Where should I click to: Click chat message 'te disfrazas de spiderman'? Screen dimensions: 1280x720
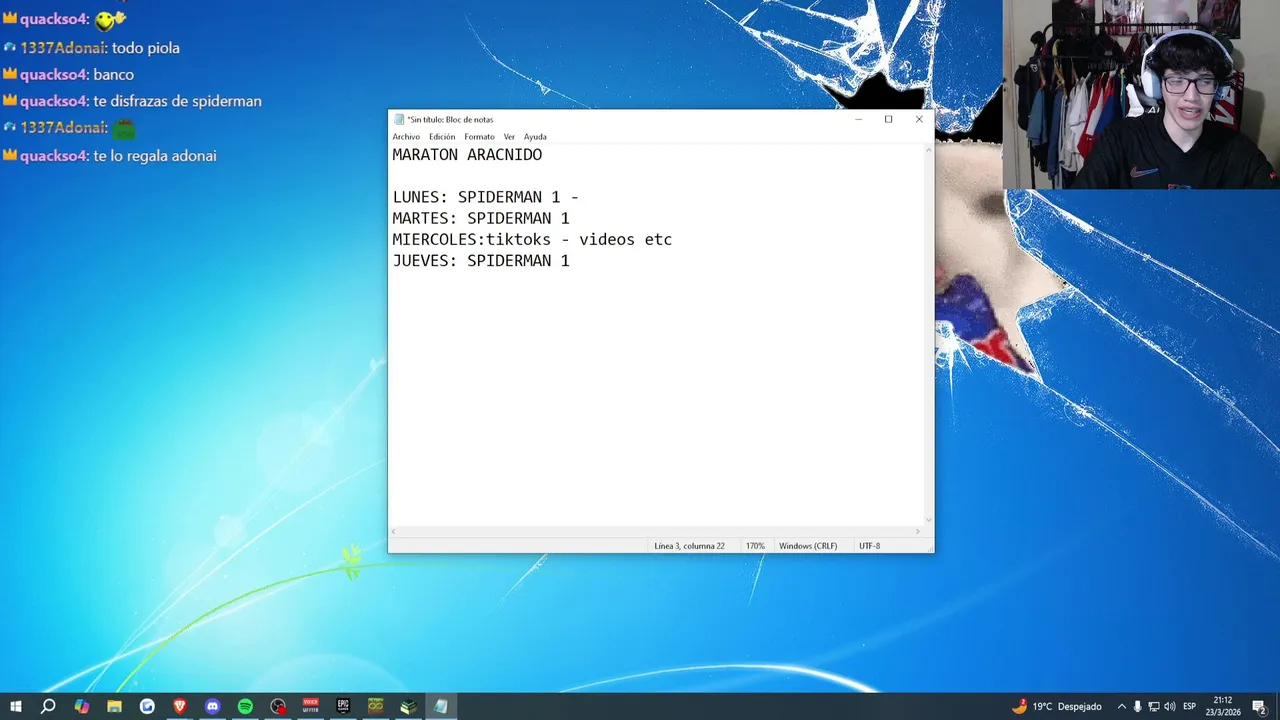[x=177, y=101]
